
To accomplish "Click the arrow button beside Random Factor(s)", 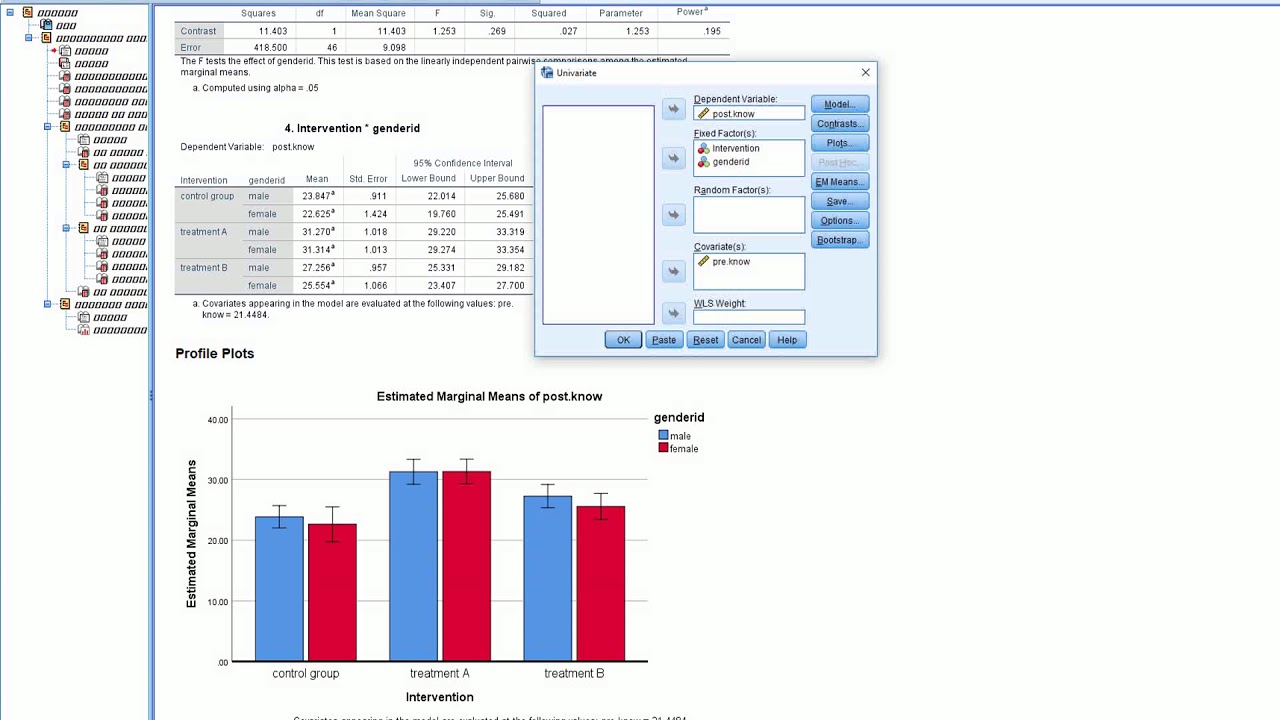I will (x=673, y=214).
